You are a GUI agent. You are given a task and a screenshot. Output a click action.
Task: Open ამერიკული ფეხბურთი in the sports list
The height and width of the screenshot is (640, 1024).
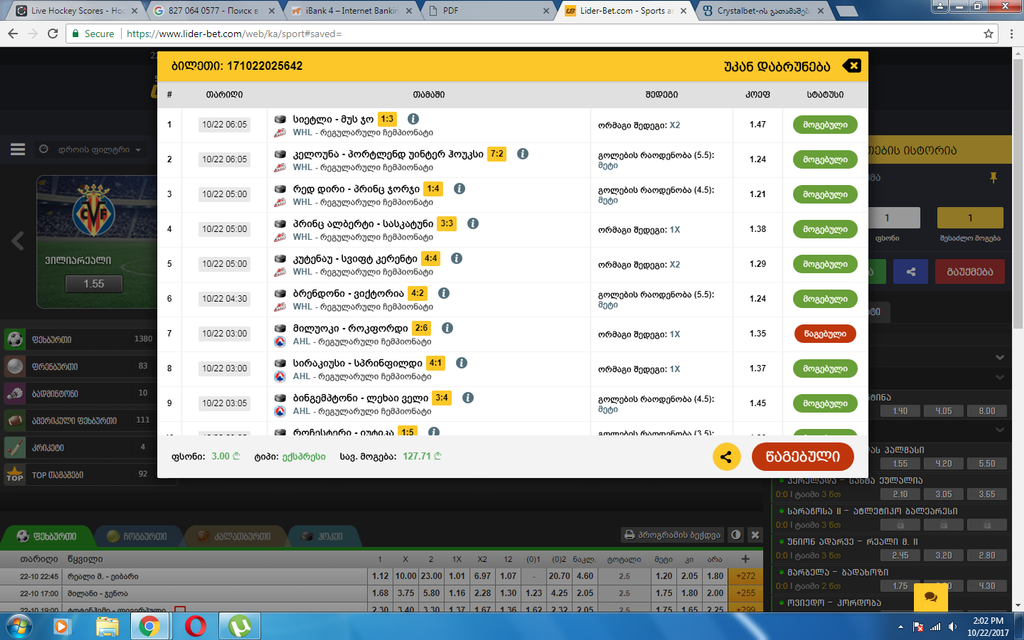pos(78,421)
